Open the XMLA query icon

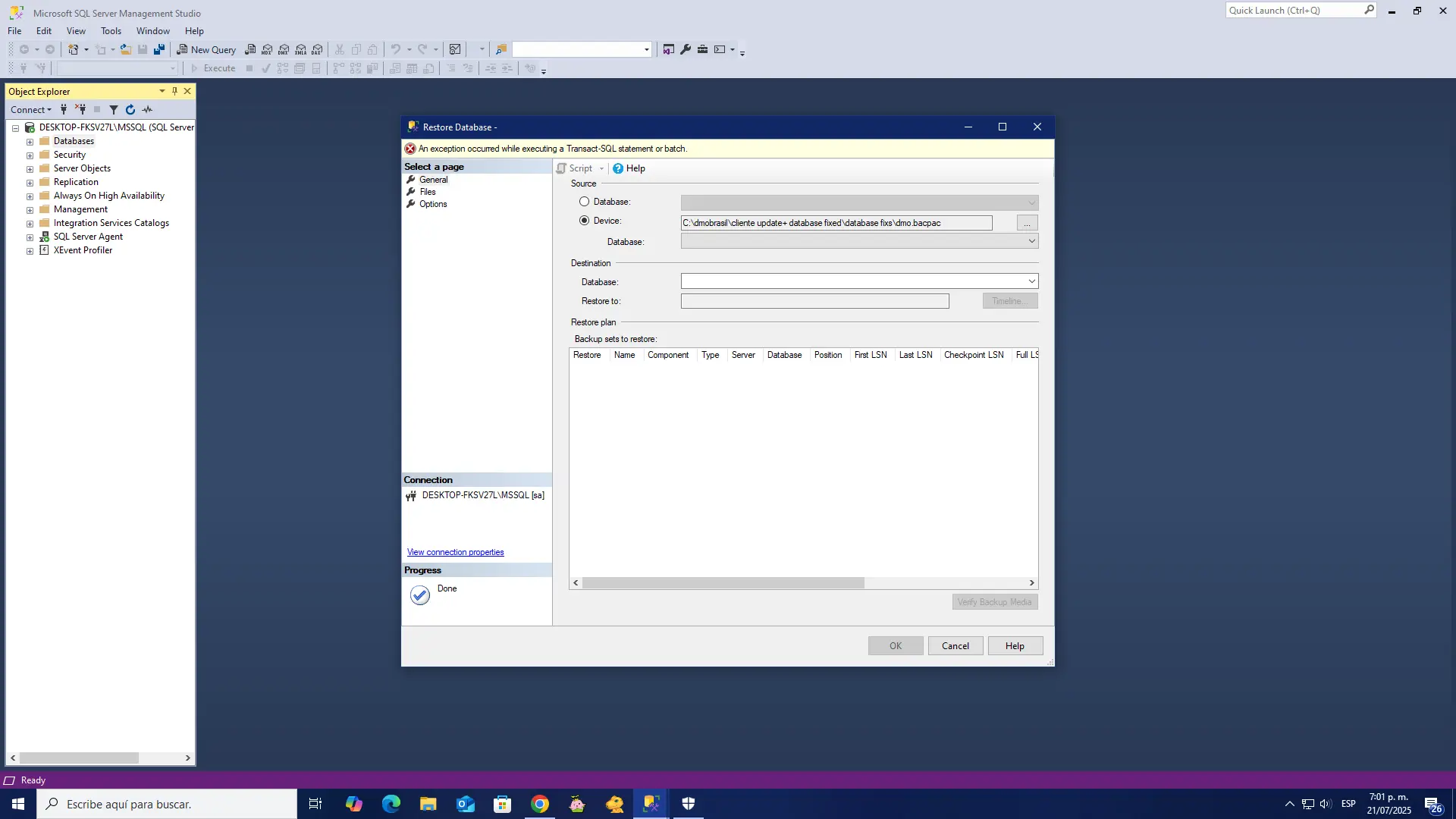tap(301, 49)
